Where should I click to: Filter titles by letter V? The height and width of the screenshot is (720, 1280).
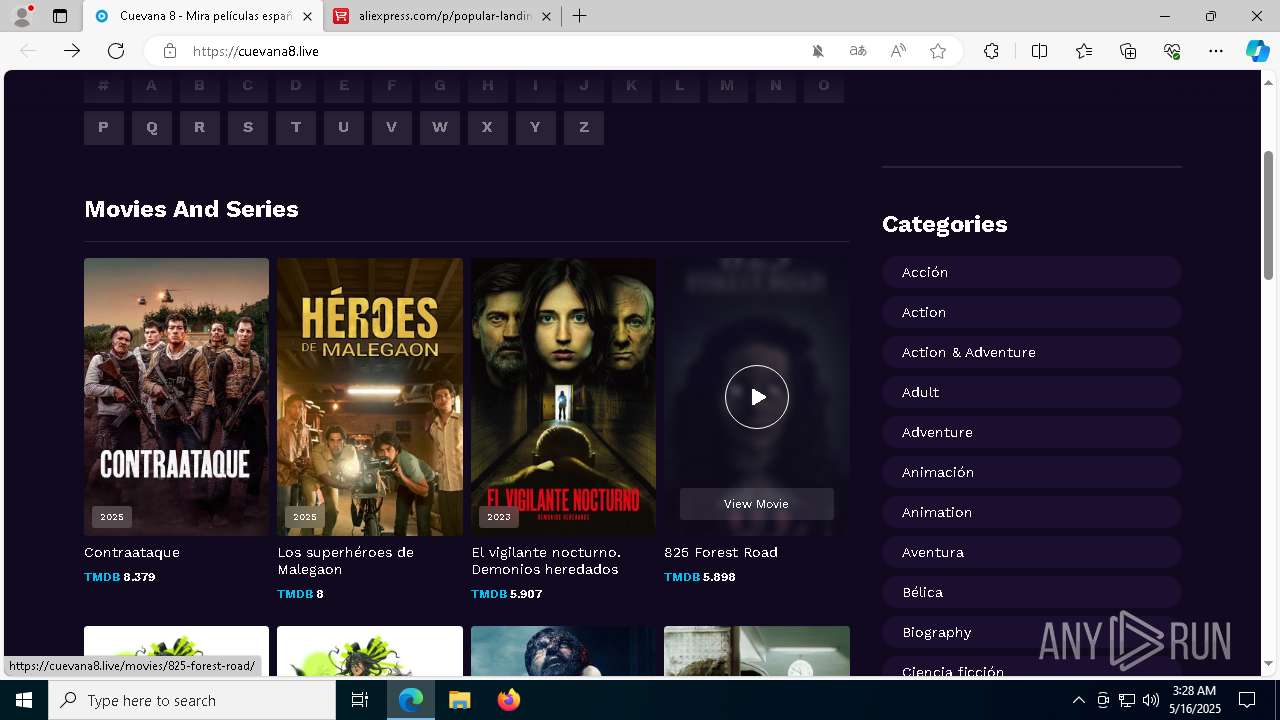click(392, 127)
